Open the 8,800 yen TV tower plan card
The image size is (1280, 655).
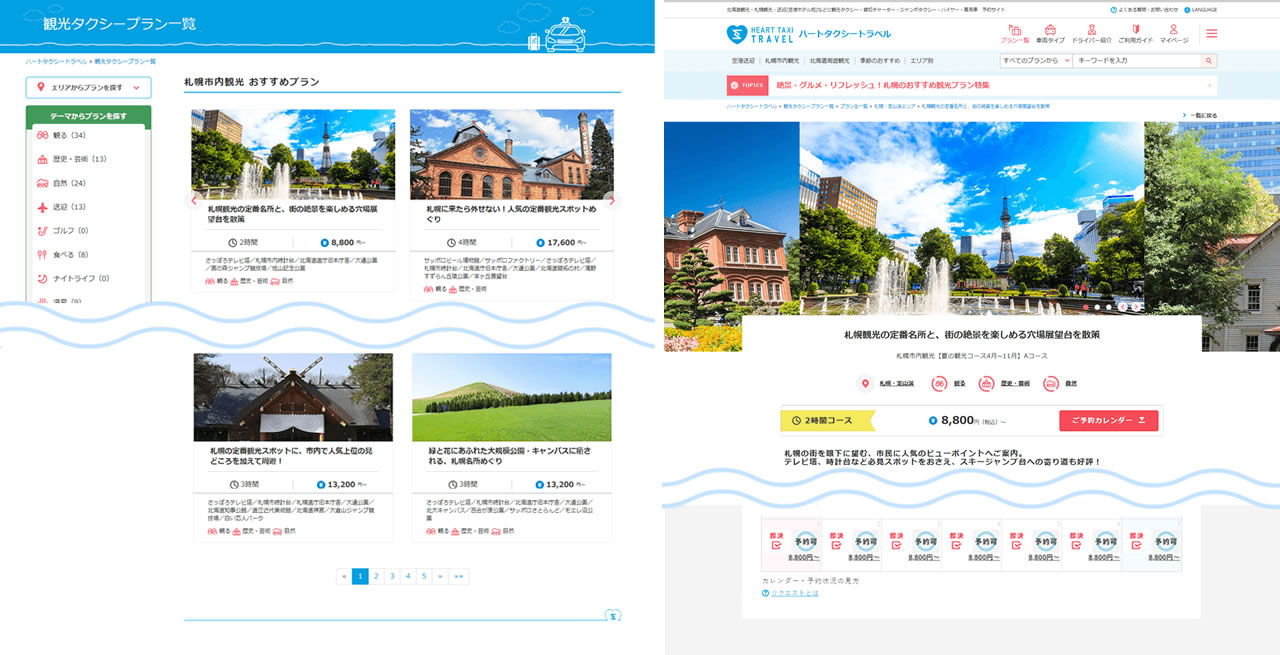point(293,200)
